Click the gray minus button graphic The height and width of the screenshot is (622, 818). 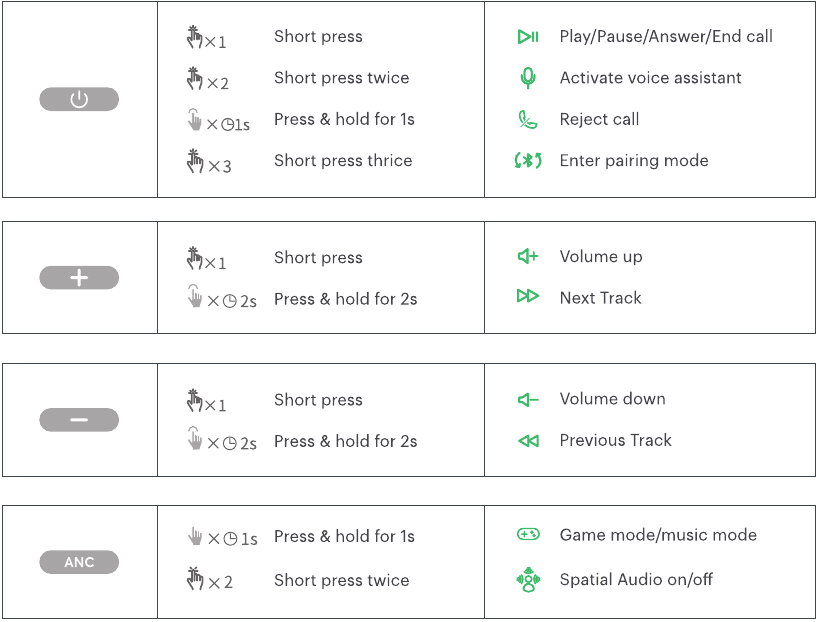pos(79,420)
